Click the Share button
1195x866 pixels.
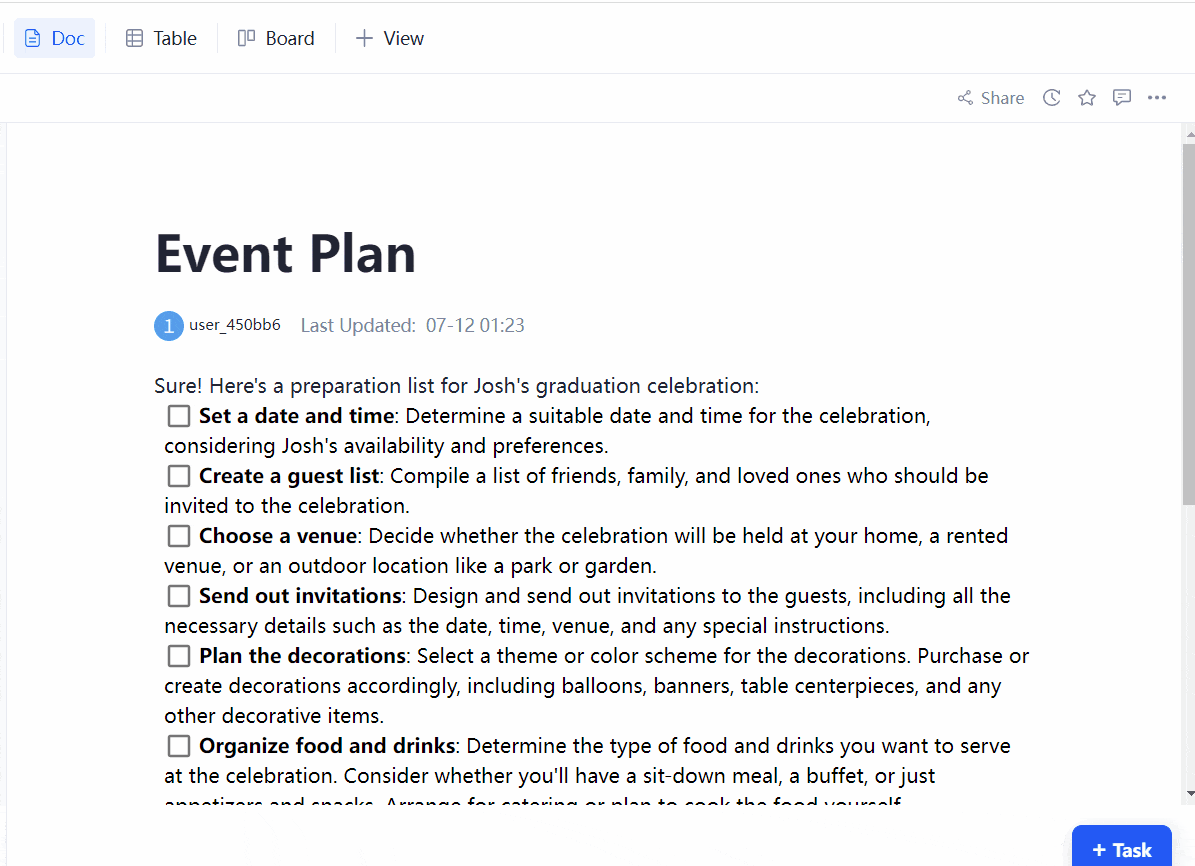991,98
